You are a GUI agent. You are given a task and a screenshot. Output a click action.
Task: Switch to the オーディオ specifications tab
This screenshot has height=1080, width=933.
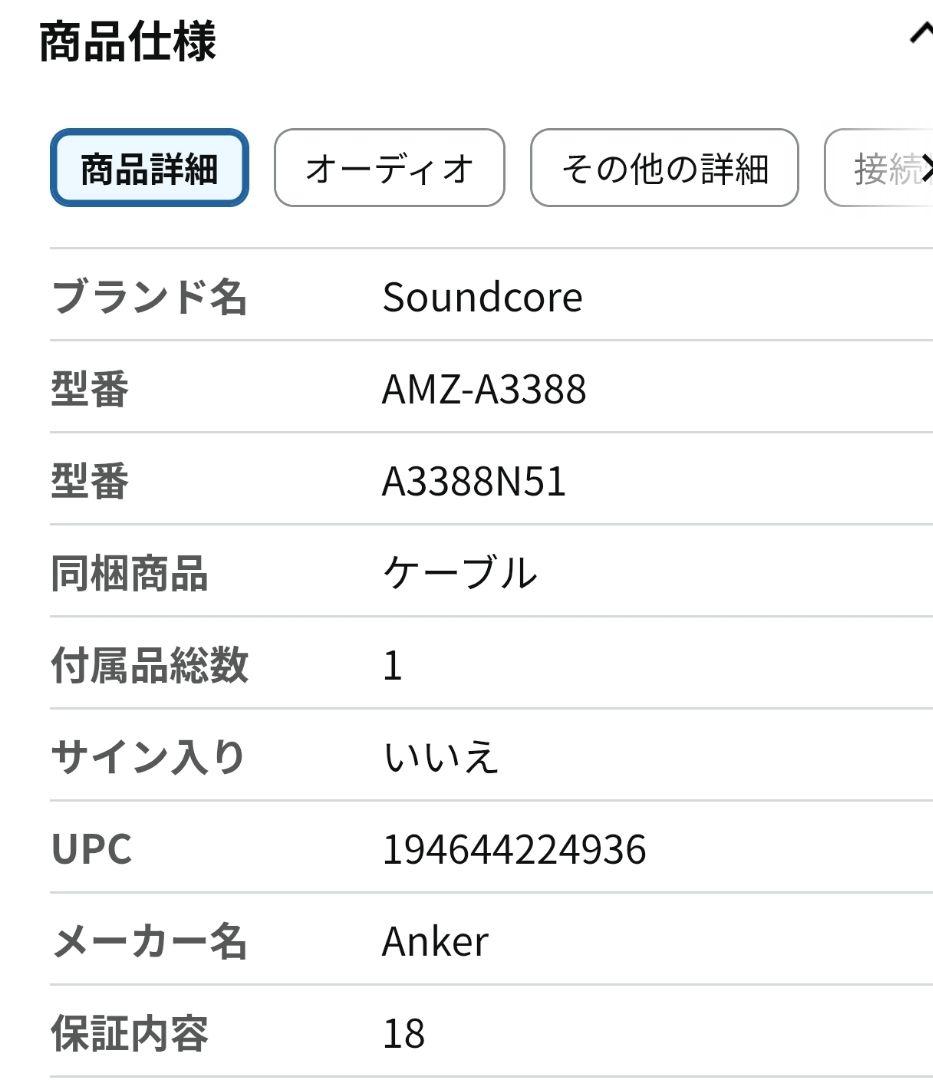[389, 168]
